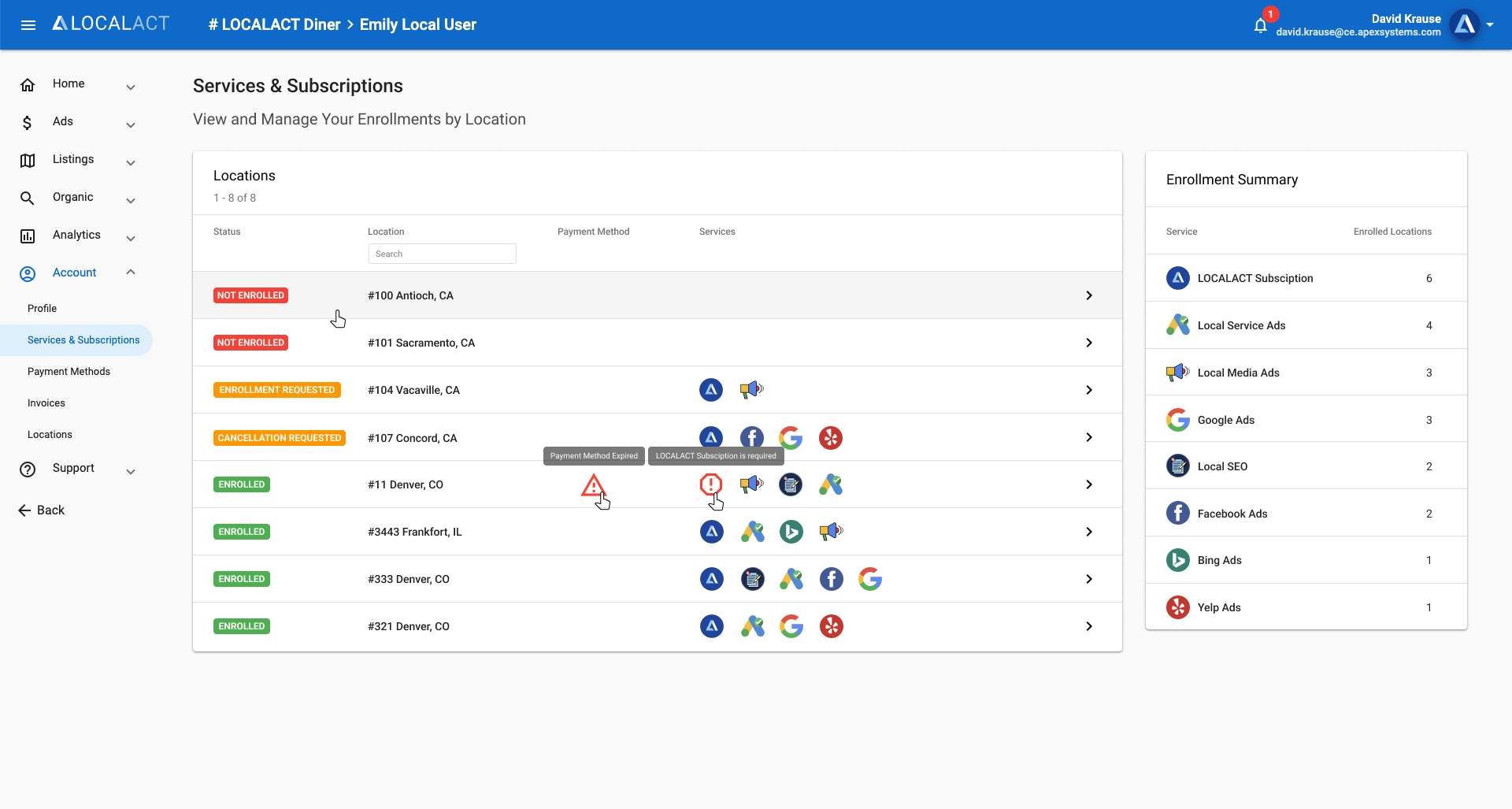
Task: Click Yelp Ads in Enrollment Summary
Action: pyautogui.click(x=1219, y=607)
